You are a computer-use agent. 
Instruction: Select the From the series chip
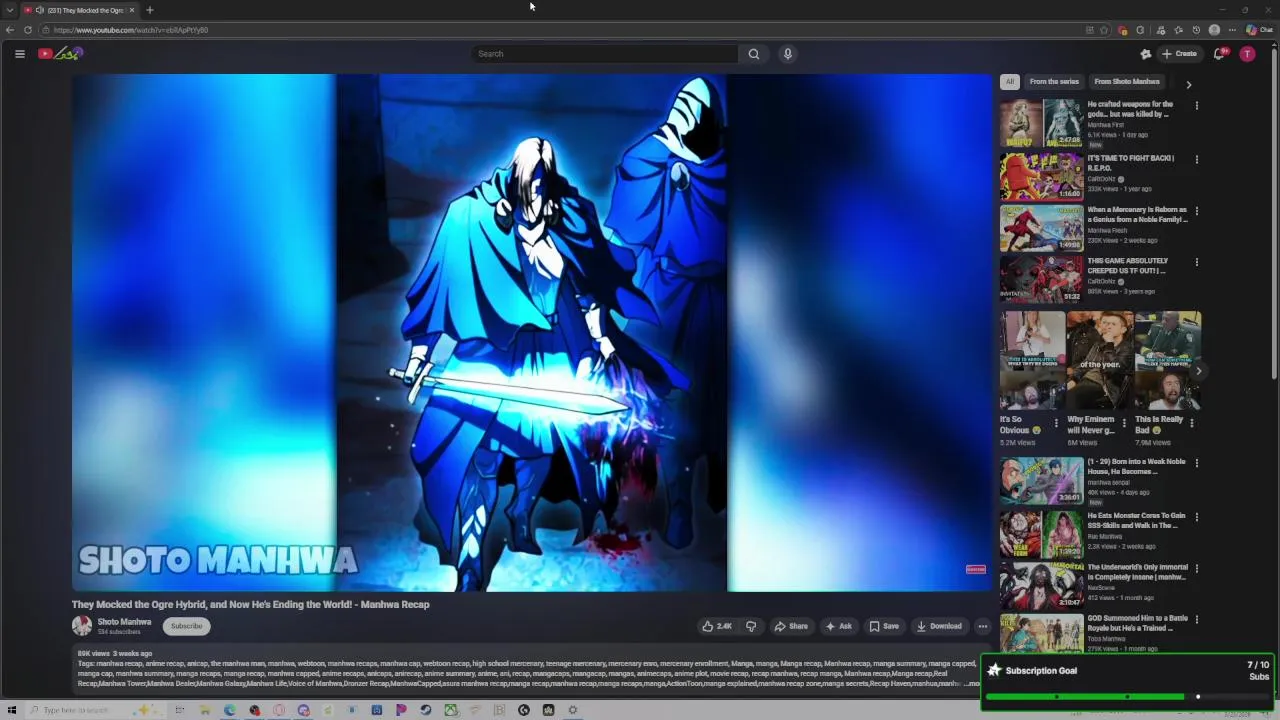[x=1054, y=82]
